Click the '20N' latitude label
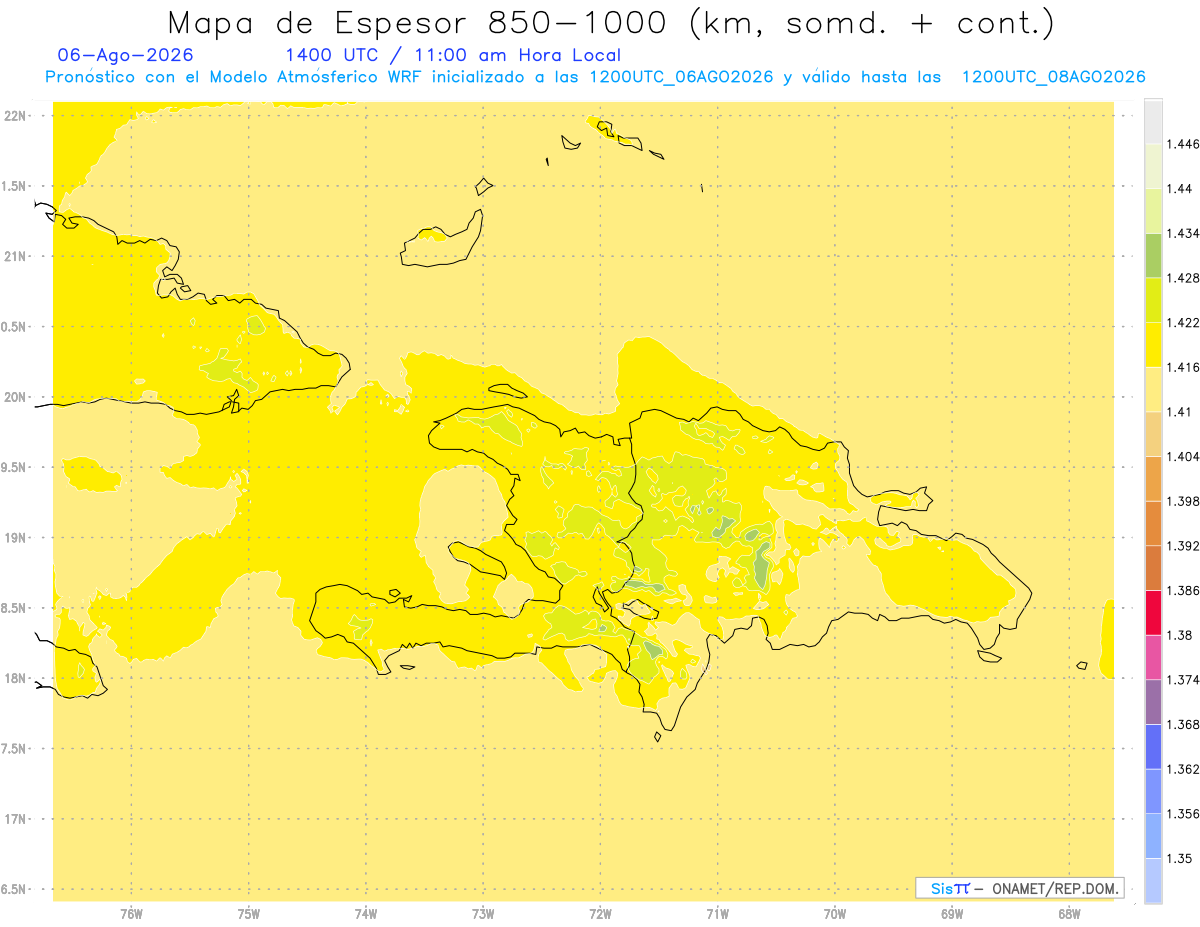Screen dimensions: 1200x927 [x=15, y=397]
